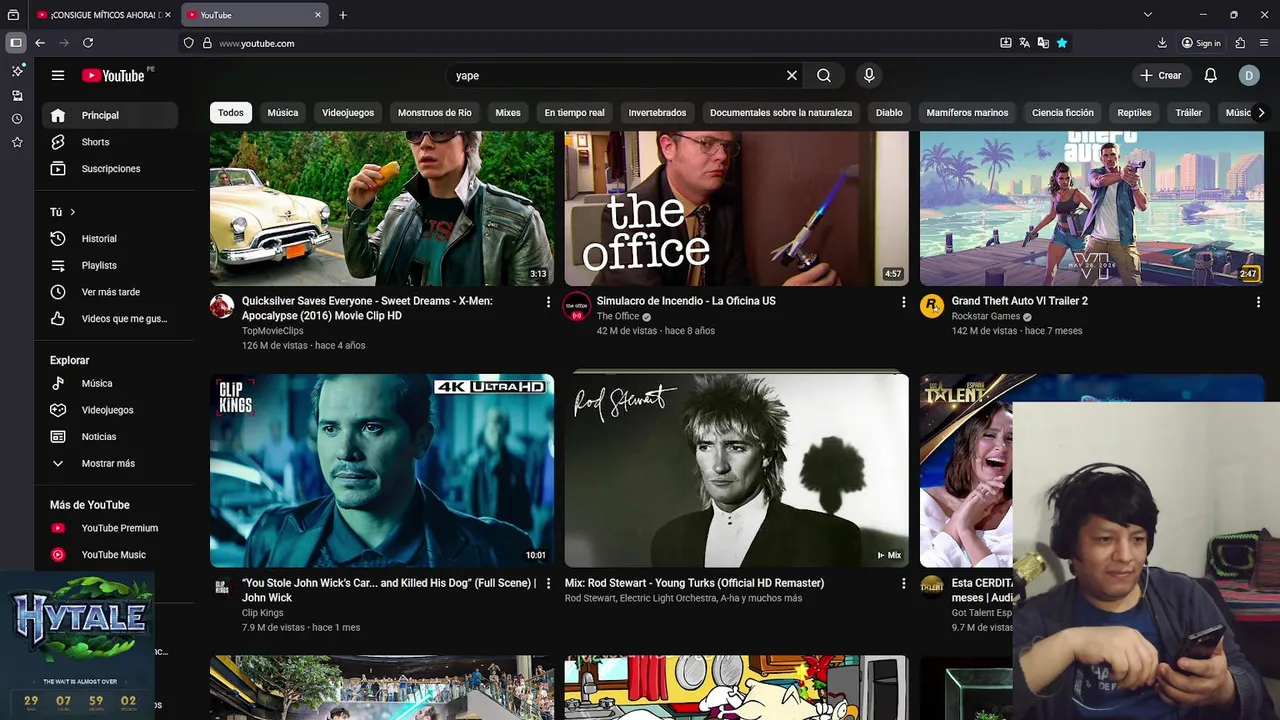Open options for Quicksilver Saves Everyone video

548,302
